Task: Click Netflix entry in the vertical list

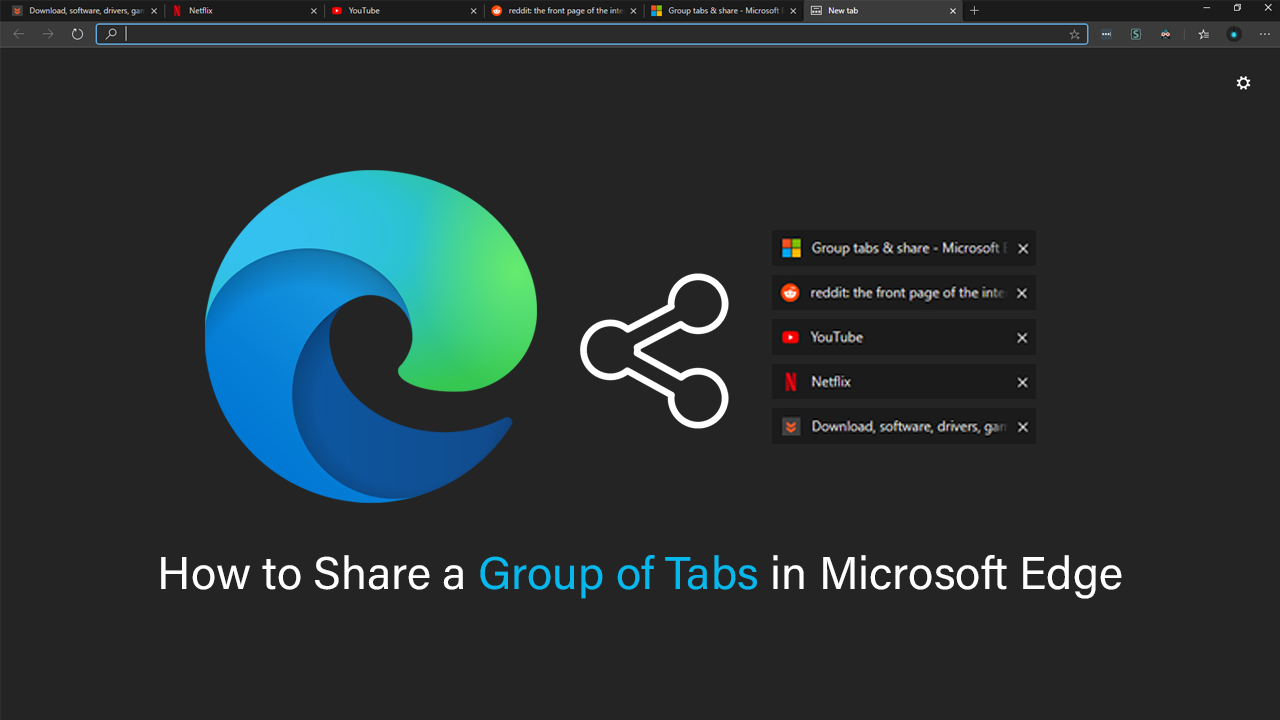Action: pos(904,382)
